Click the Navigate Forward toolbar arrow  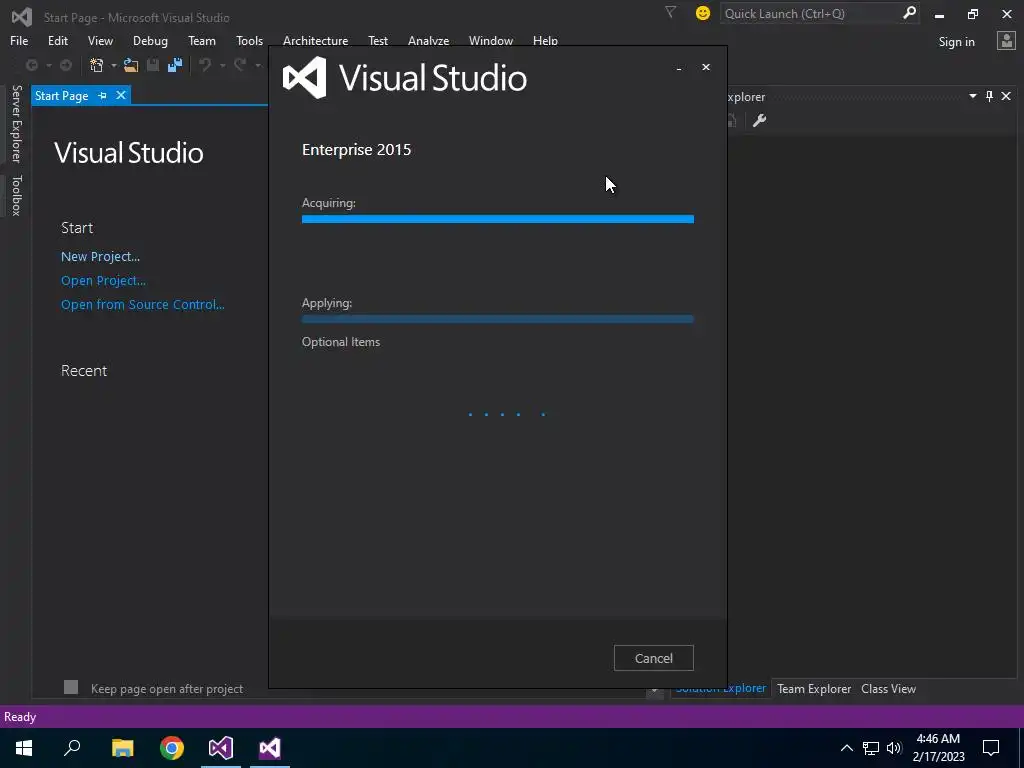(x=65, y=65)
